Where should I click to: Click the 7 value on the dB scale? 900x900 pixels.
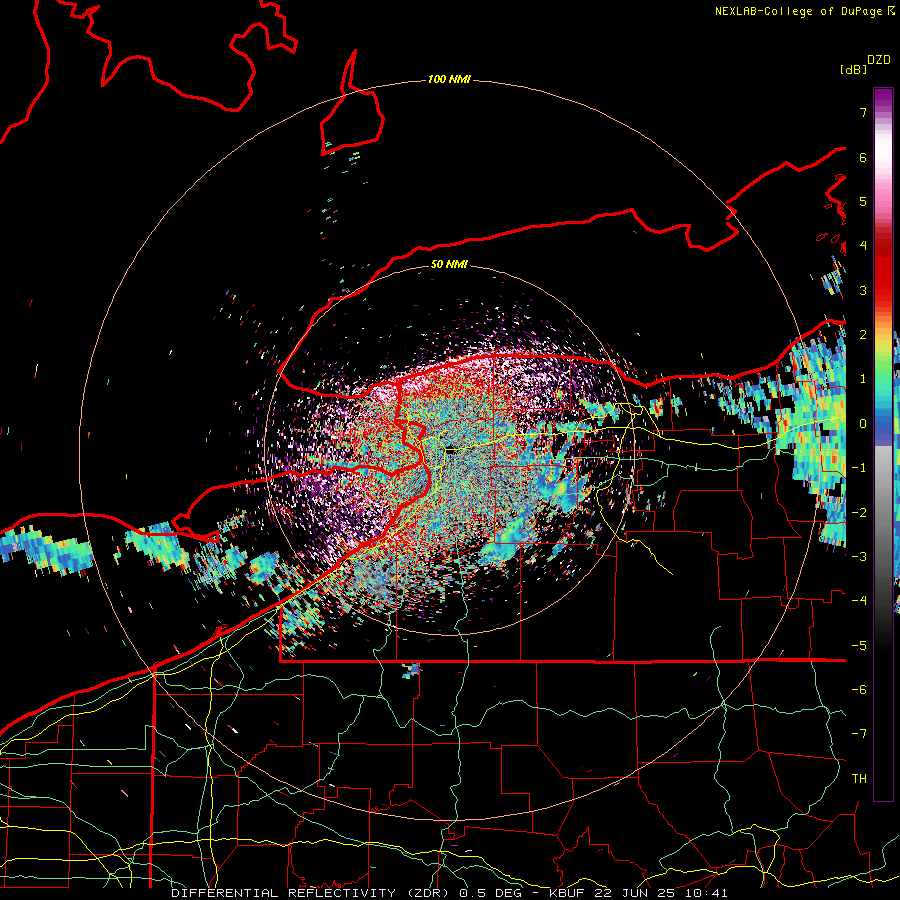click(x=863, y=112)
